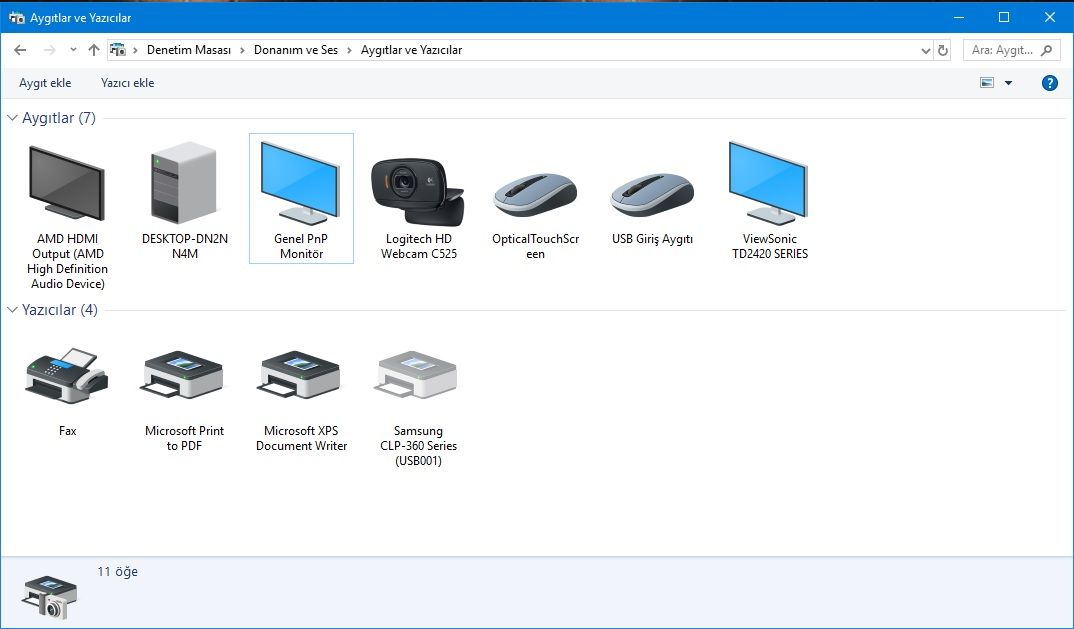The width and height of the screenshot is (1074, 629).
Task: Select the ViewSonic TD2420 SERIES monitor icon
Action: [x=769, y=183]
